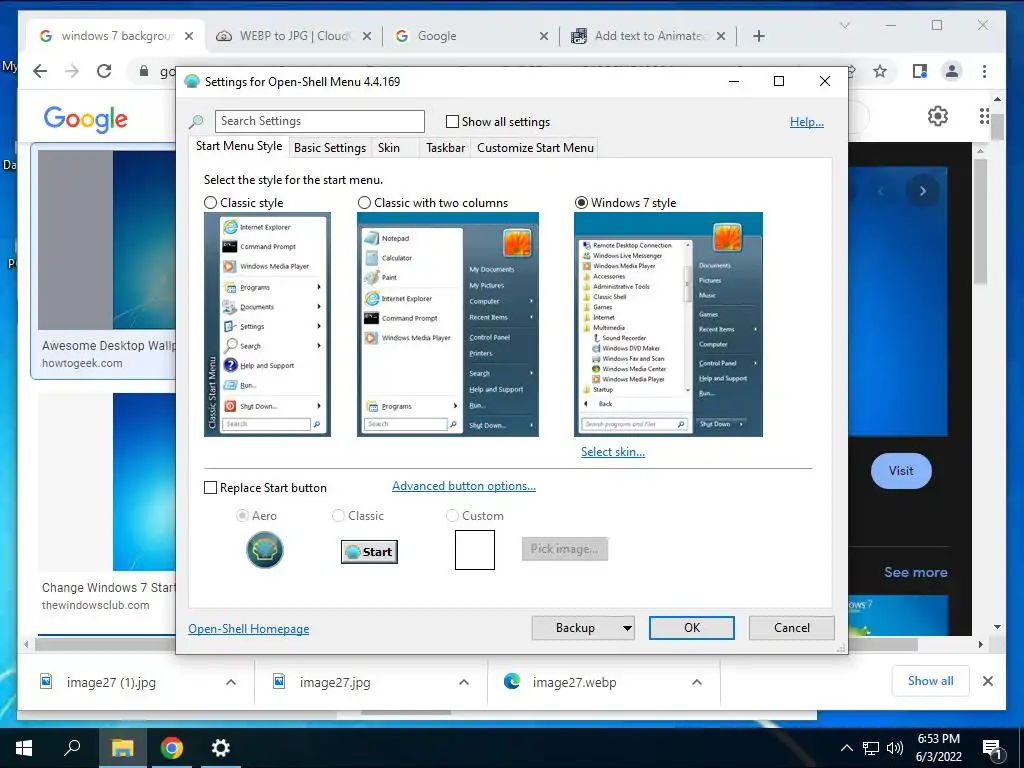Viewport: 1024px width, 768px height.
Task: Click the Windows 7 style menu preview image
Action: [x=668, y=325]
